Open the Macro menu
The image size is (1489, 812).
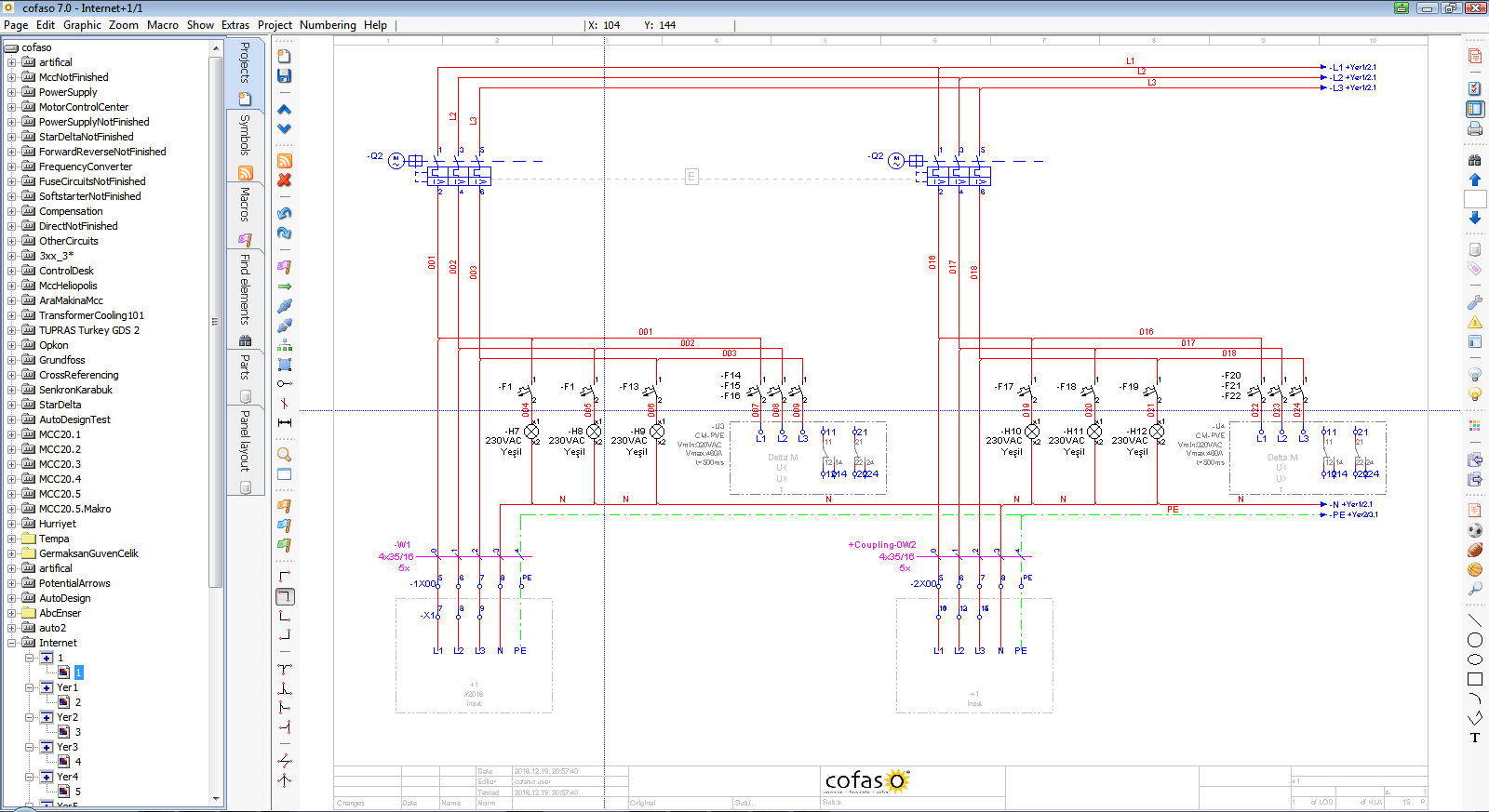[x=163, y=25]
